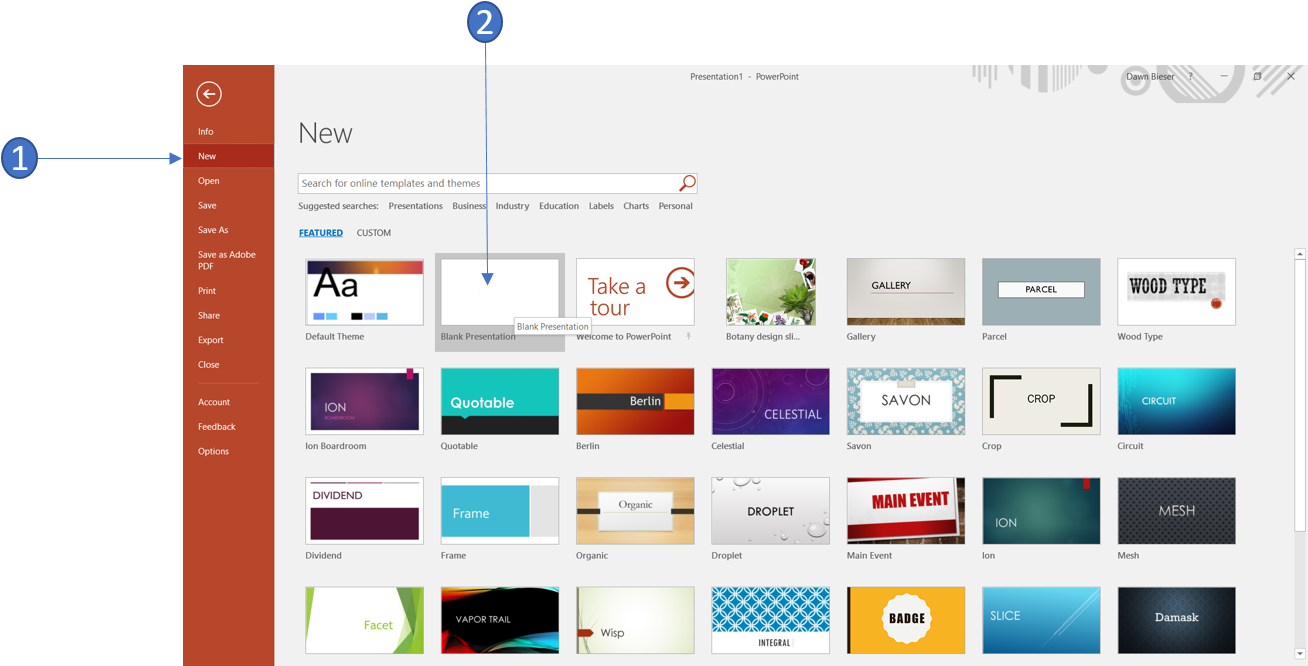Choose the Ion Boardroom template
The width and height of the screenshot is (1308, 666).
tap(364, 401)
